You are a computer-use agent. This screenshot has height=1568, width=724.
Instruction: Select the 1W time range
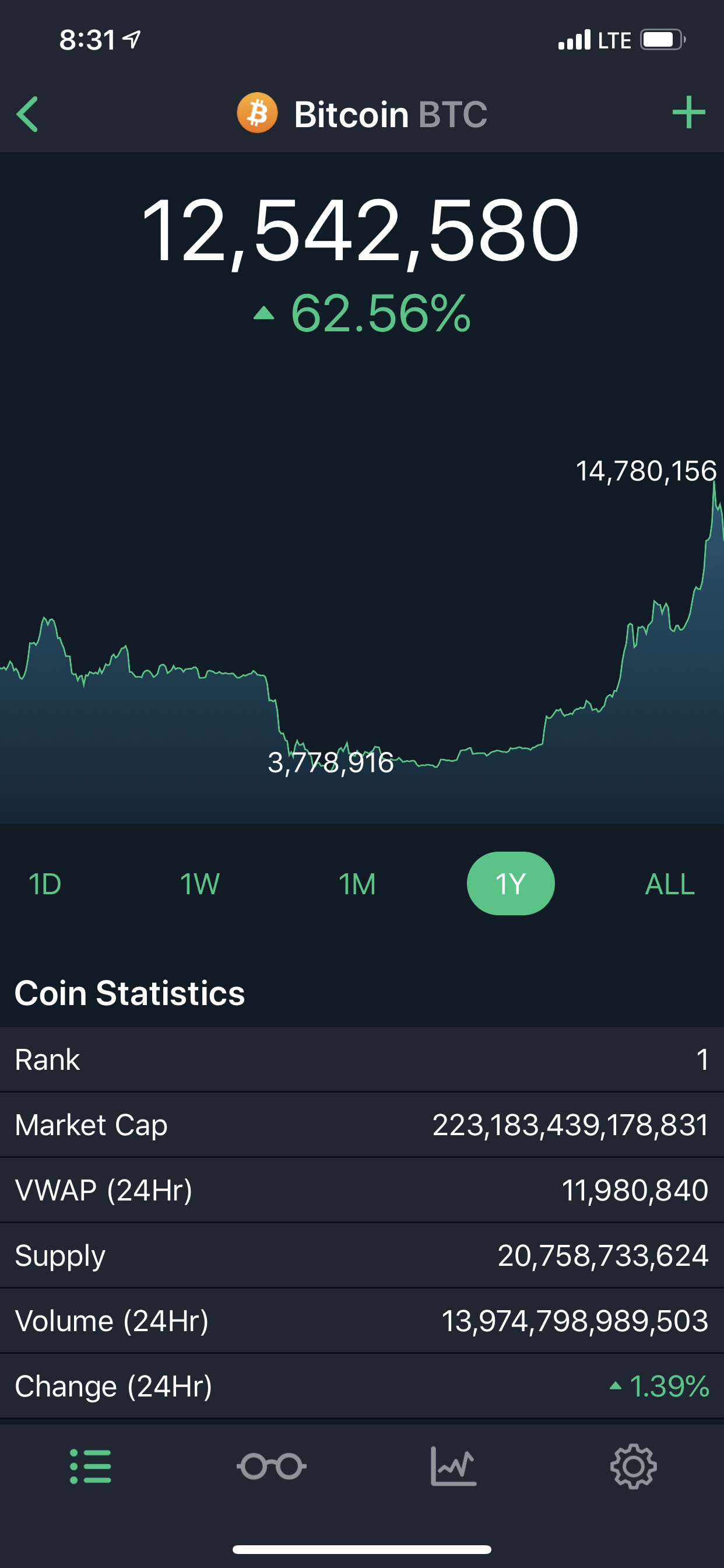[199, 884]
